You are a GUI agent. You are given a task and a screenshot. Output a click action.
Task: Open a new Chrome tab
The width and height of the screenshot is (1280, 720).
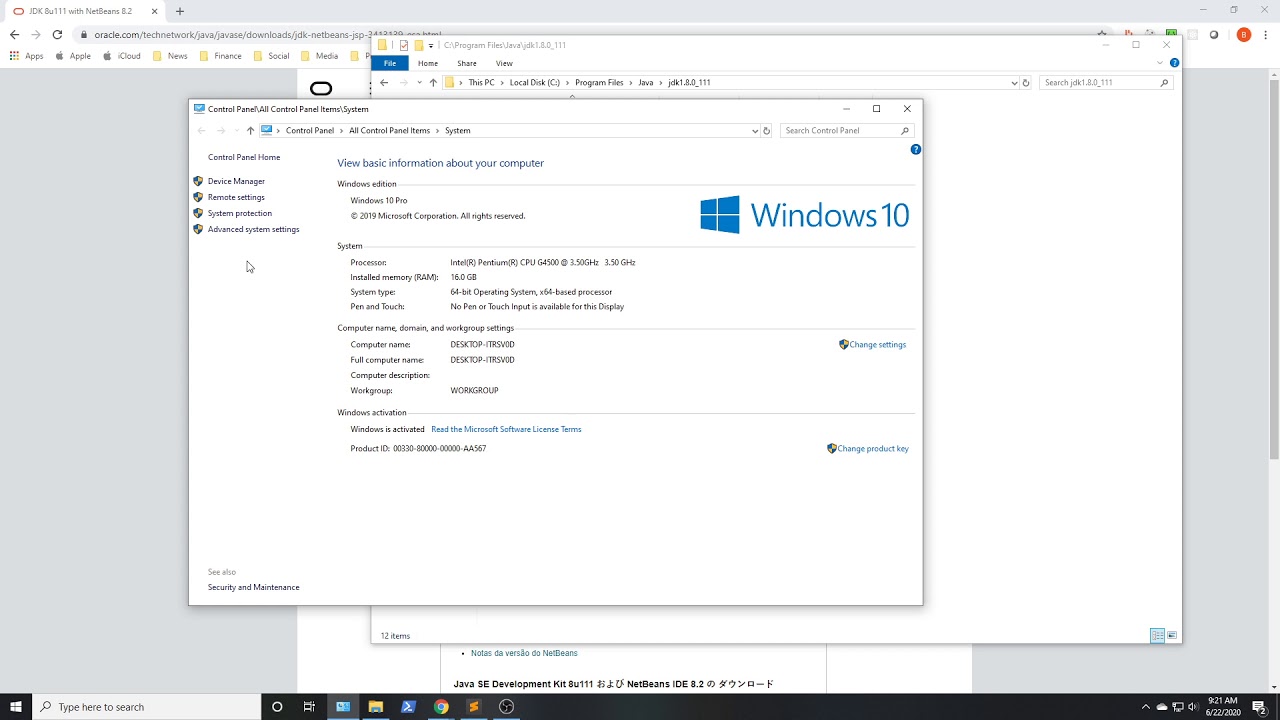[180, 11]
